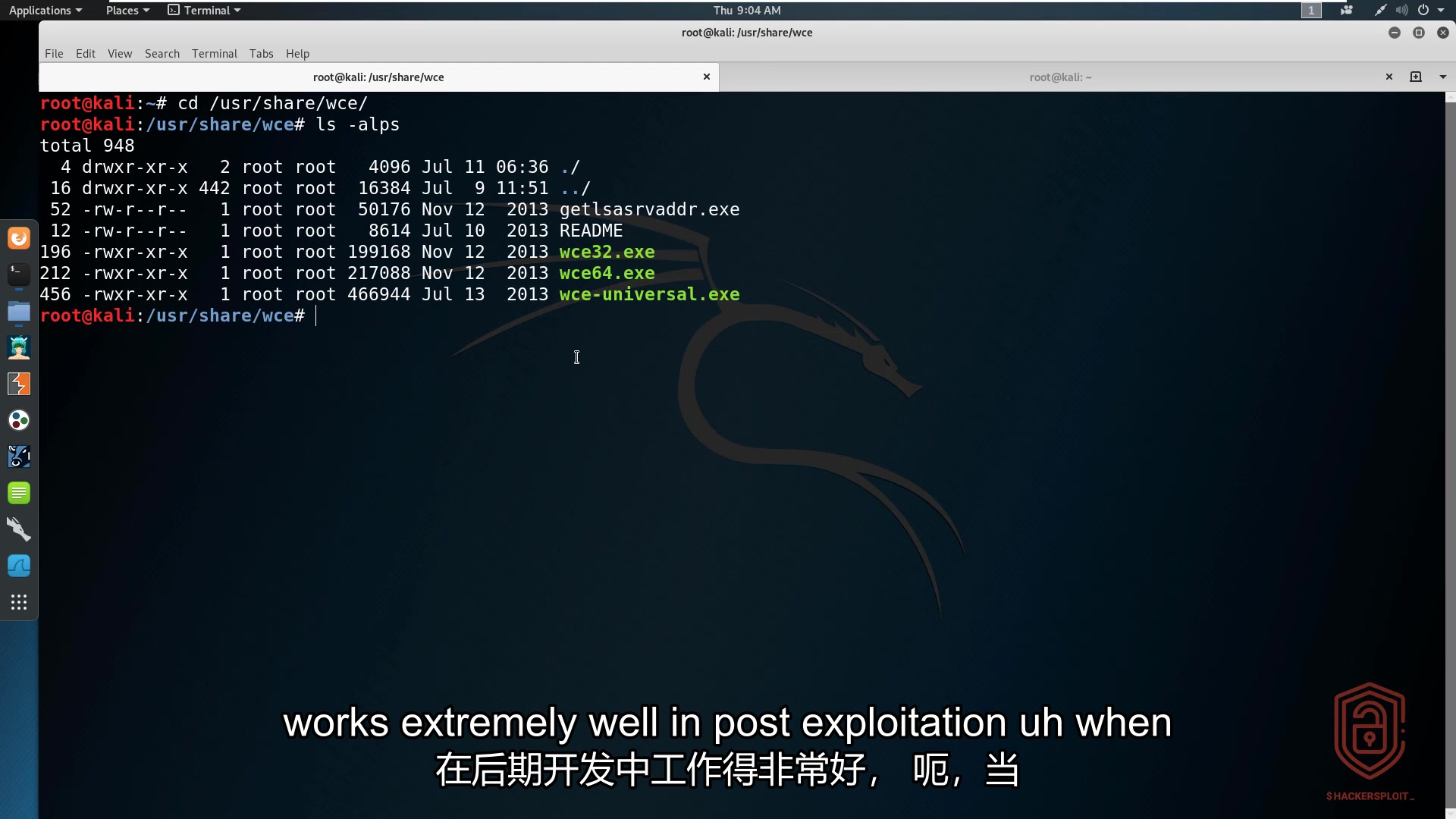
Task: Open the Help menu
Action: [x=298, y=54]
